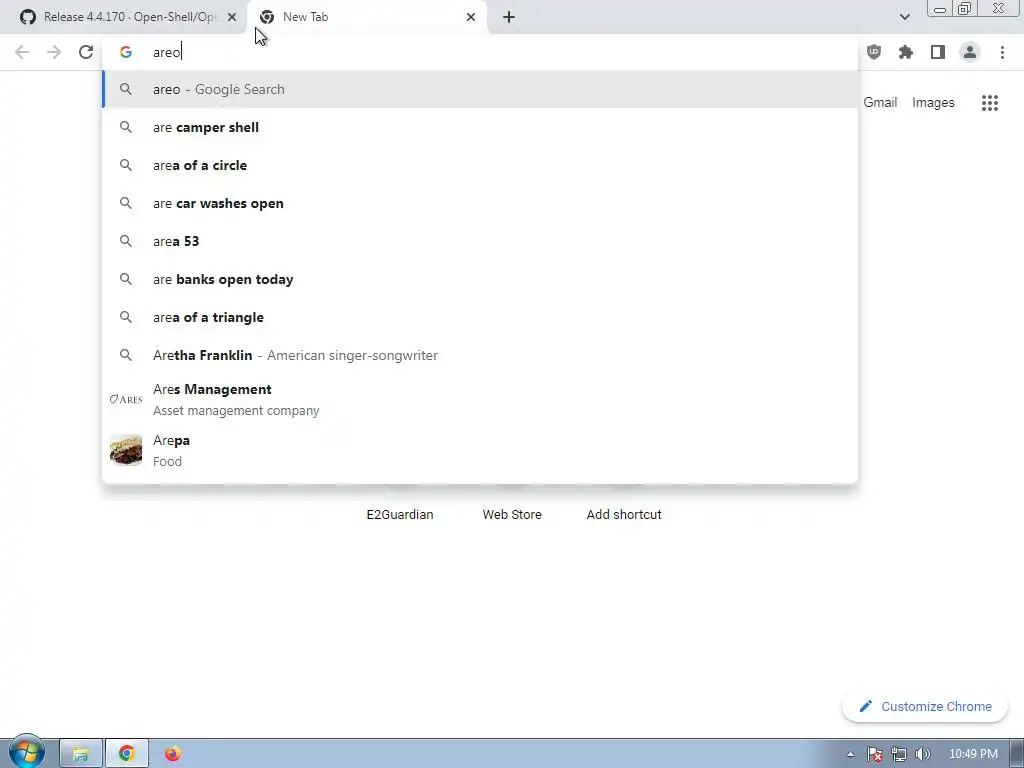Open the Web Store shortcut

click(512, 515)
